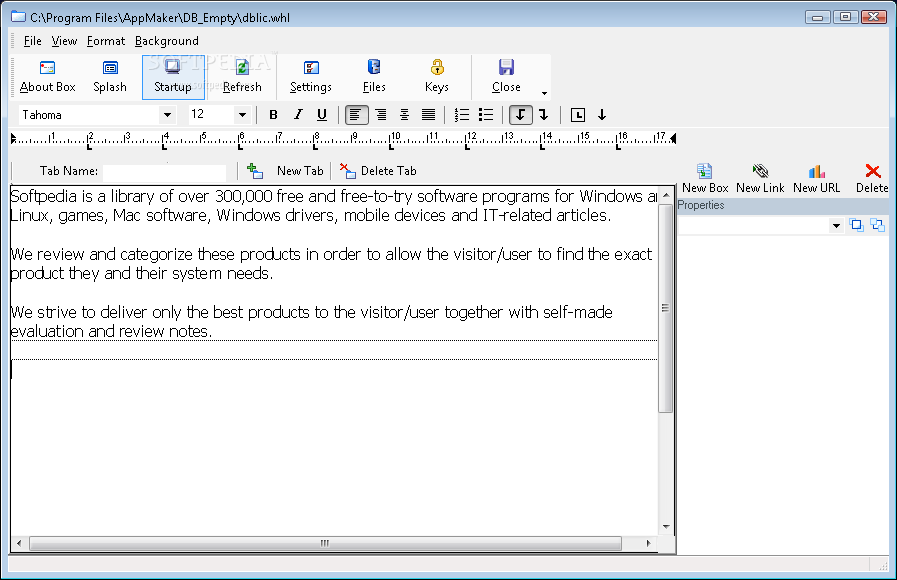Click the second Properties overlapping-windows icon
The height and width of the screenshot is (580, 897).
878,225
